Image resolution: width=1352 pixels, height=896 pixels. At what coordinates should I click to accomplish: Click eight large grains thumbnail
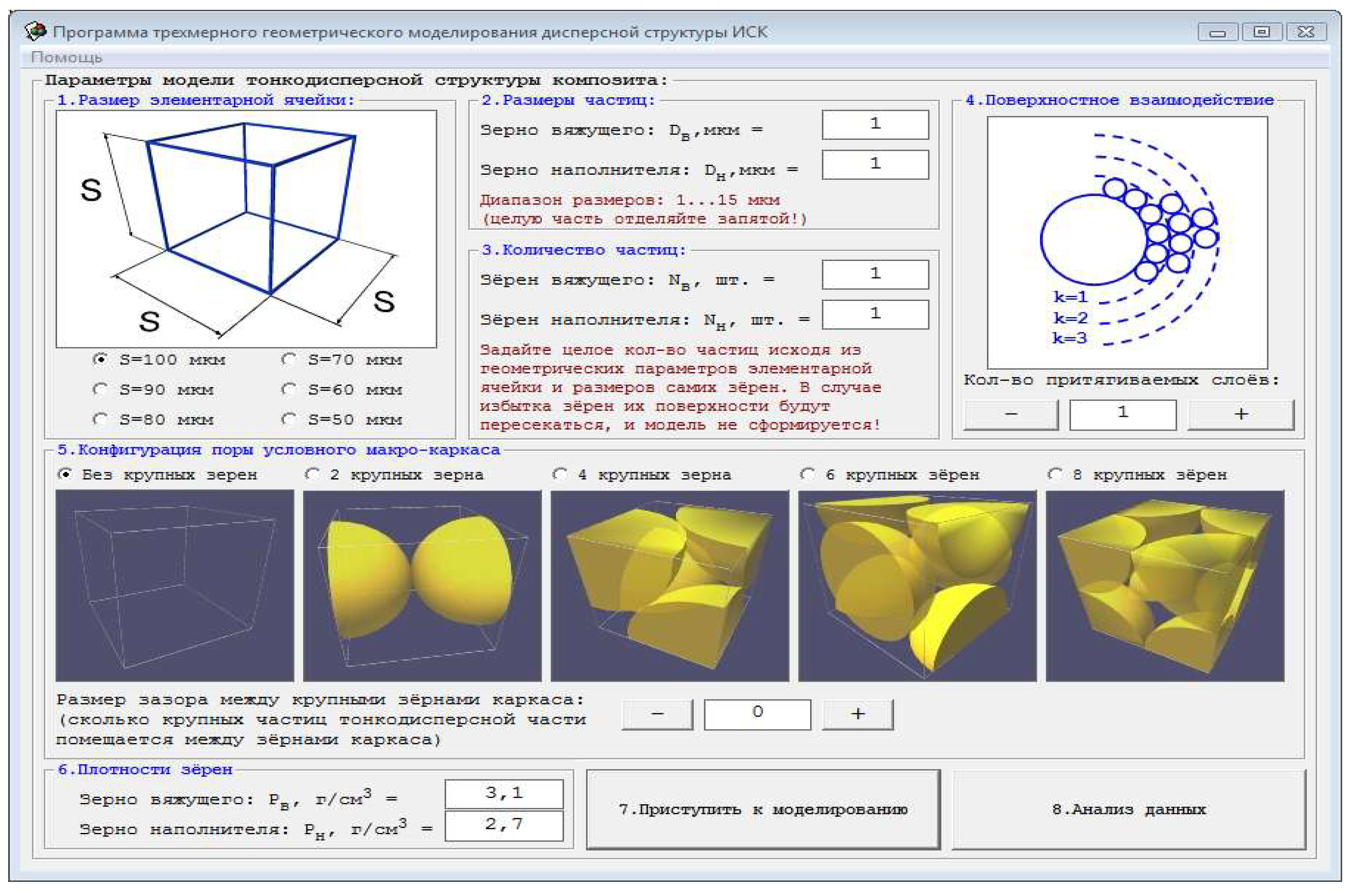pyautogui.click(x=1164, y=586)
